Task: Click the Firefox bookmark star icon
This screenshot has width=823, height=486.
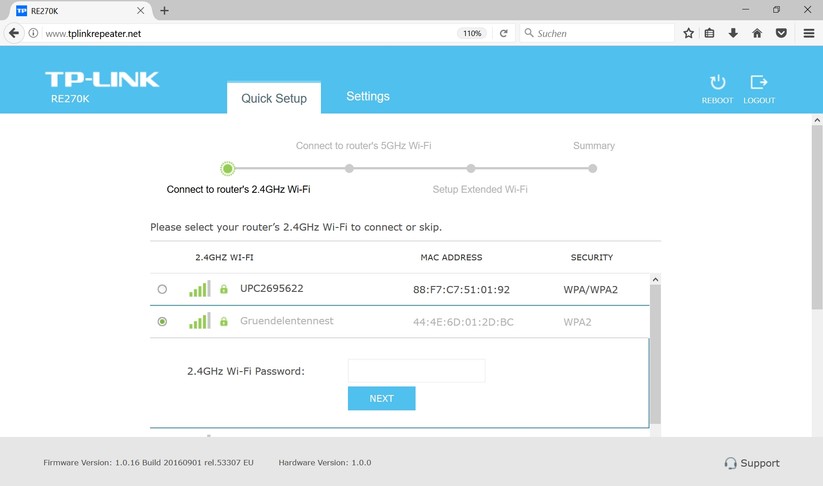Action: [x=689, y=33]
